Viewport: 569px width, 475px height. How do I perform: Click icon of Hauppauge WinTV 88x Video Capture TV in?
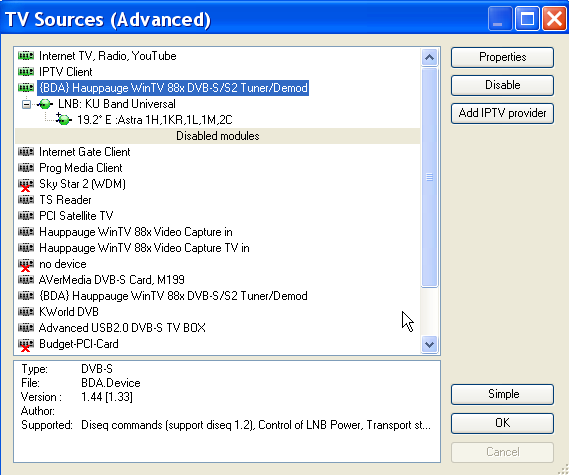[x=26, y=247]
